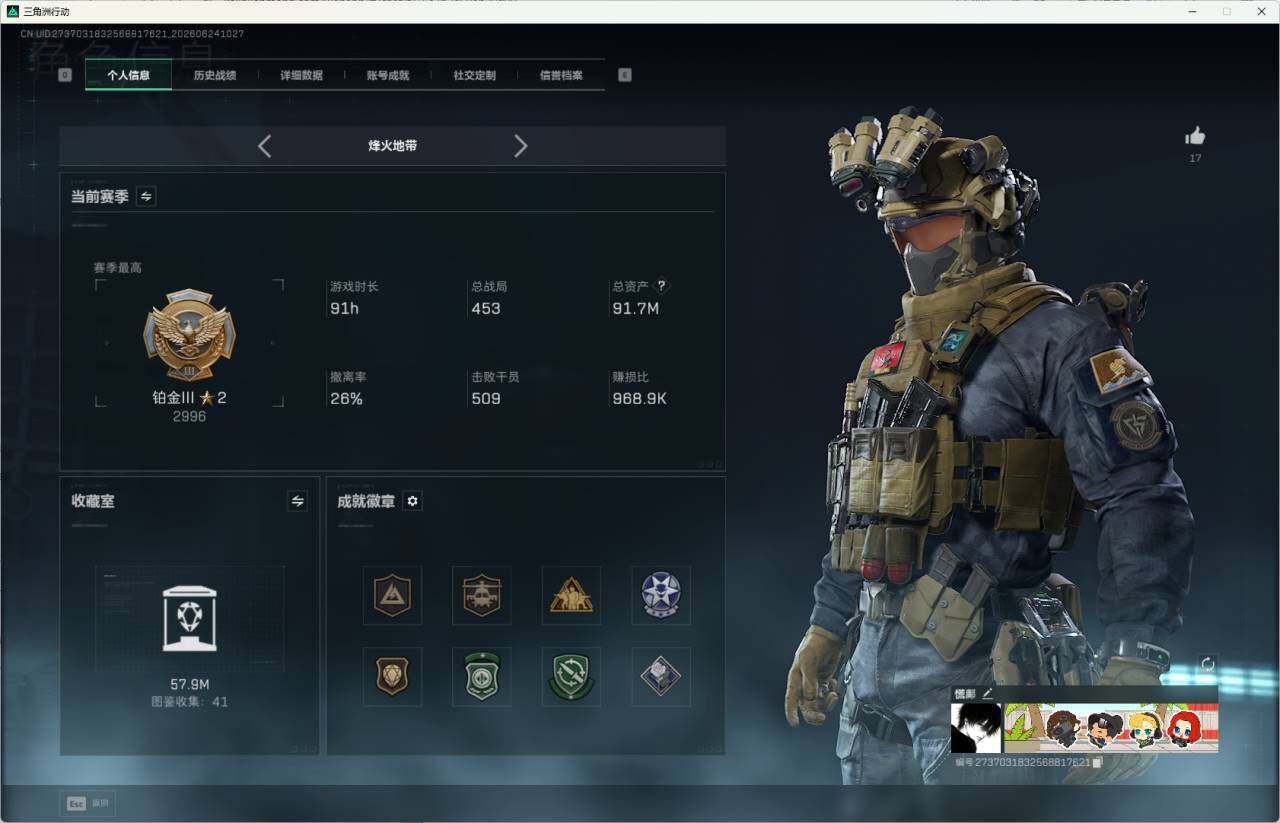Screen dimensions: 1280x823
Task: Switch to previous game mode with left chevron
Action: coord(264,146)
